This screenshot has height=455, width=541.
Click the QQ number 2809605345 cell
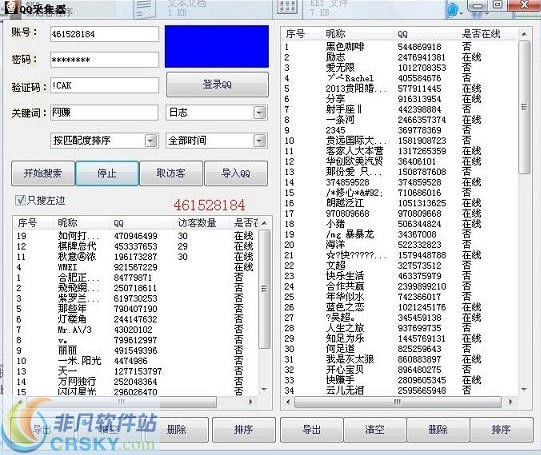pos(422,380)
